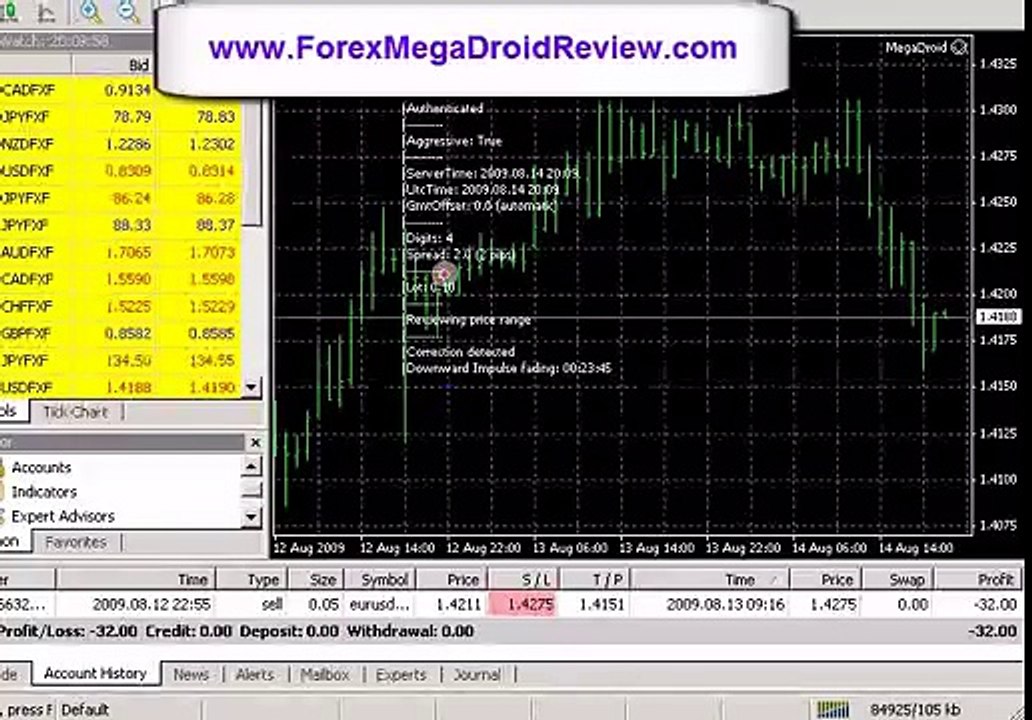Open the Account History tab
Image resolution: width=1032 pixels, height=720 pixels.
[x=95, y=673]
